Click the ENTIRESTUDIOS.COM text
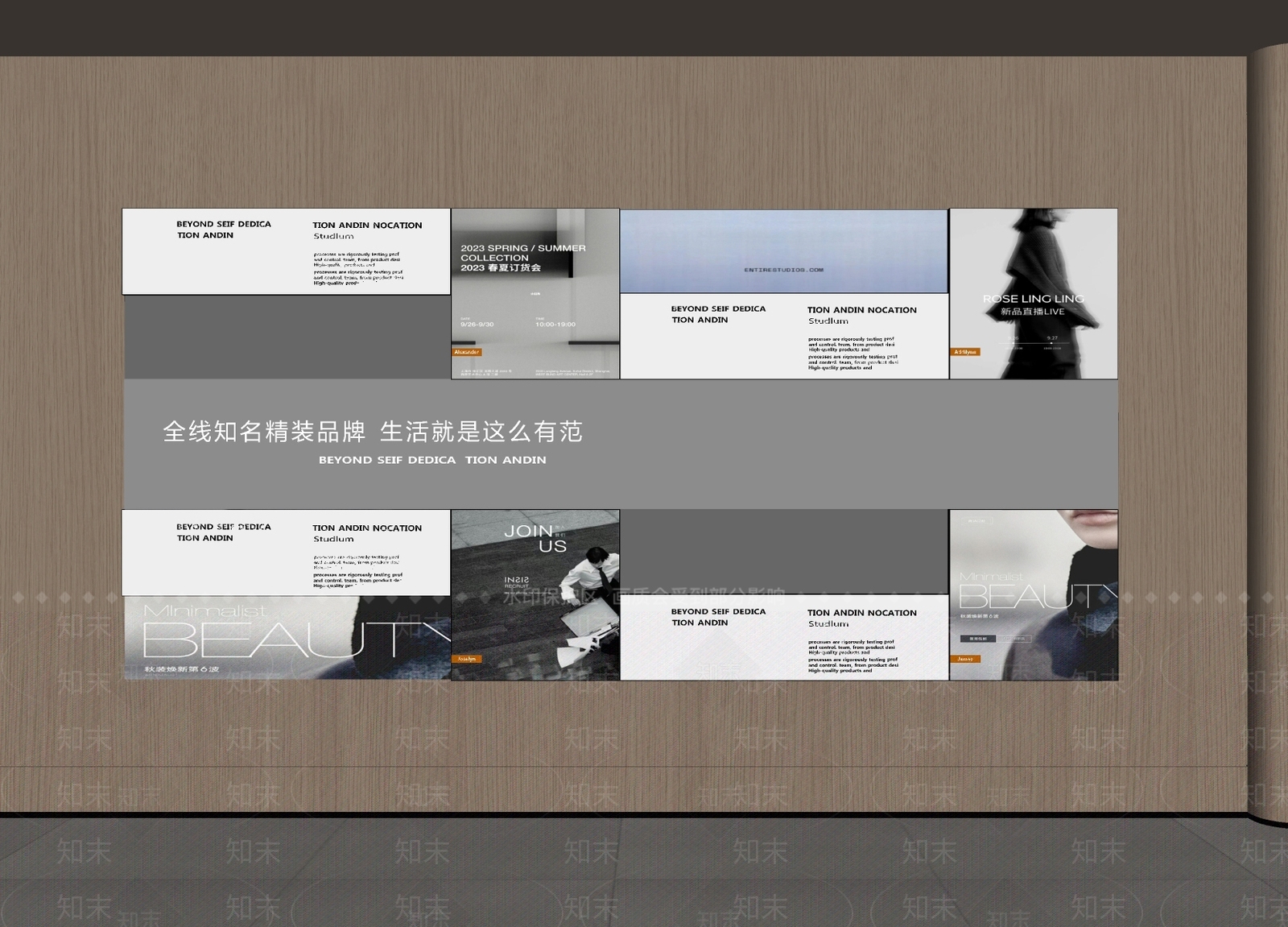The height and width of the screenshot is (927, 1288). (784, 270)
